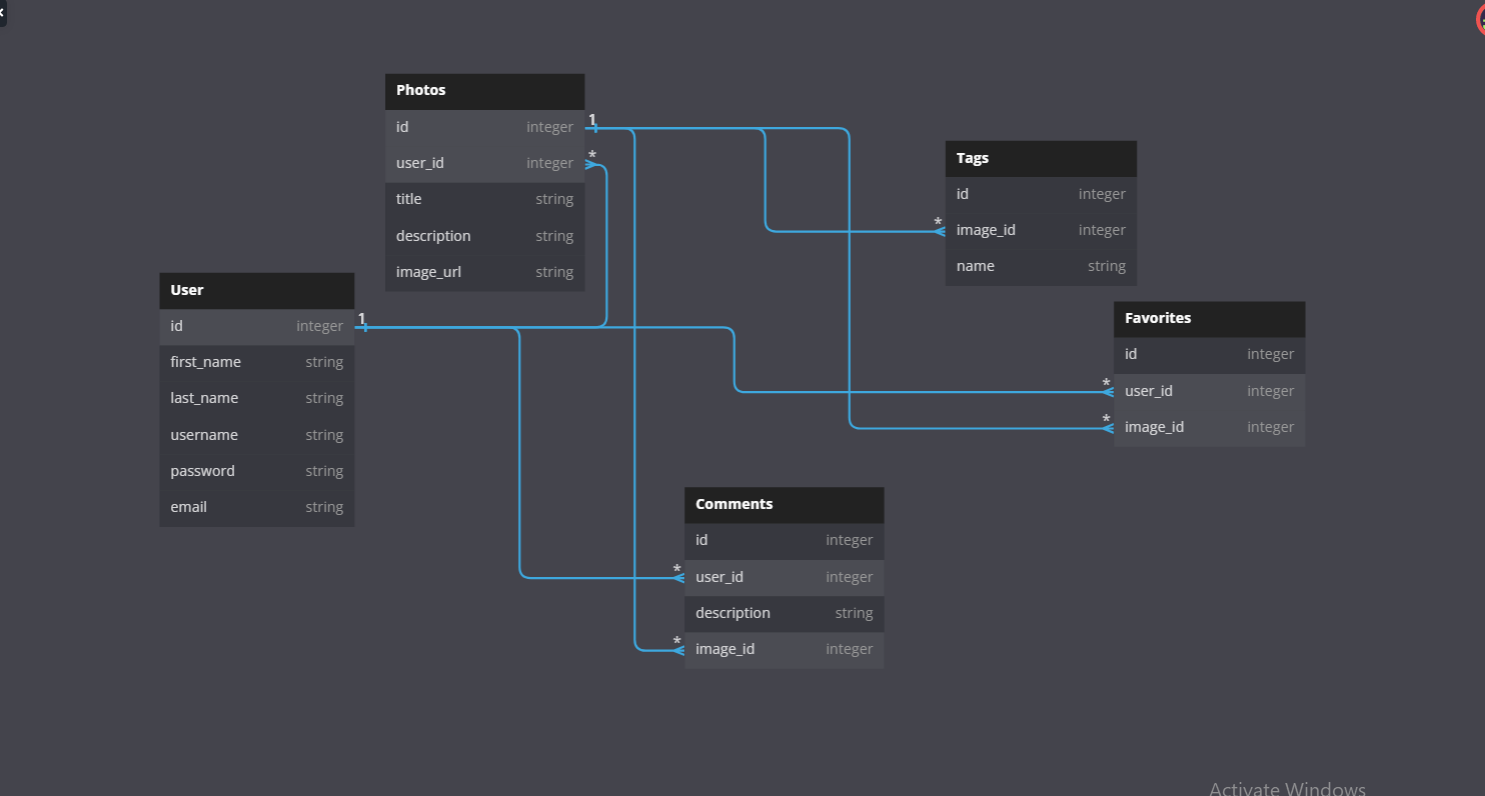This screenshot has width=1485, height=796.
Task: Click the id field in Photos table
Action: (x=485, y=127)
